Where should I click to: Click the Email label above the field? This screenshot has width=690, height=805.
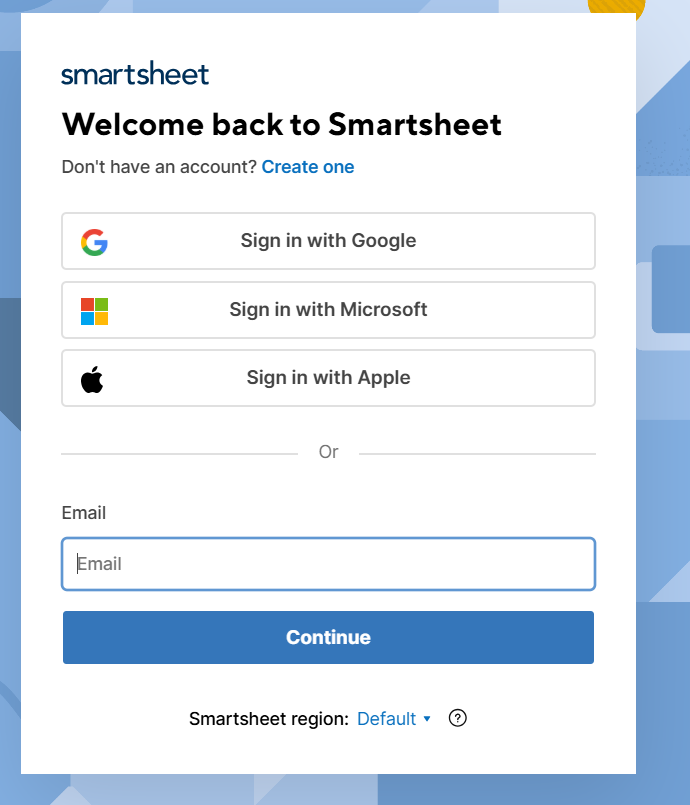pos(84,512)
